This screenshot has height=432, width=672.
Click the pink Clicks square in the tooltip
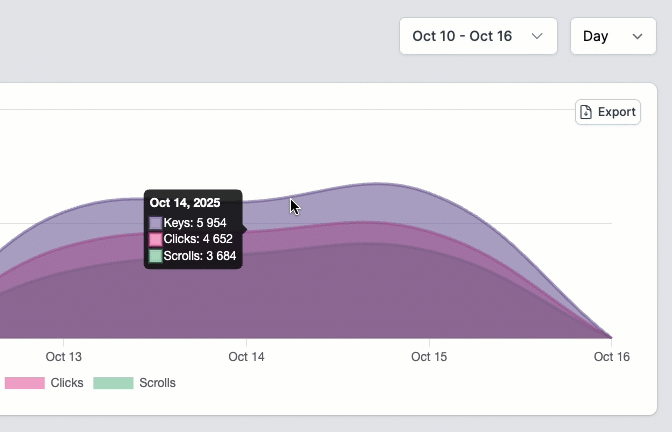pyautogui.click(x=156, y=239)
